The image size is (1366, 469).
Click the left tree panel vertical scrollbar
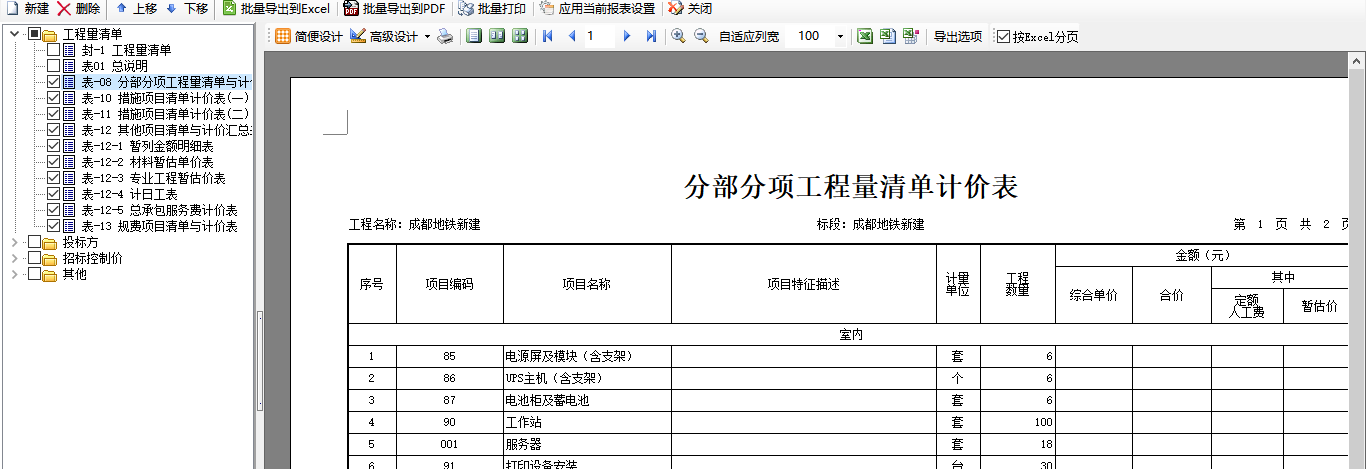click(x=261, y=360)
